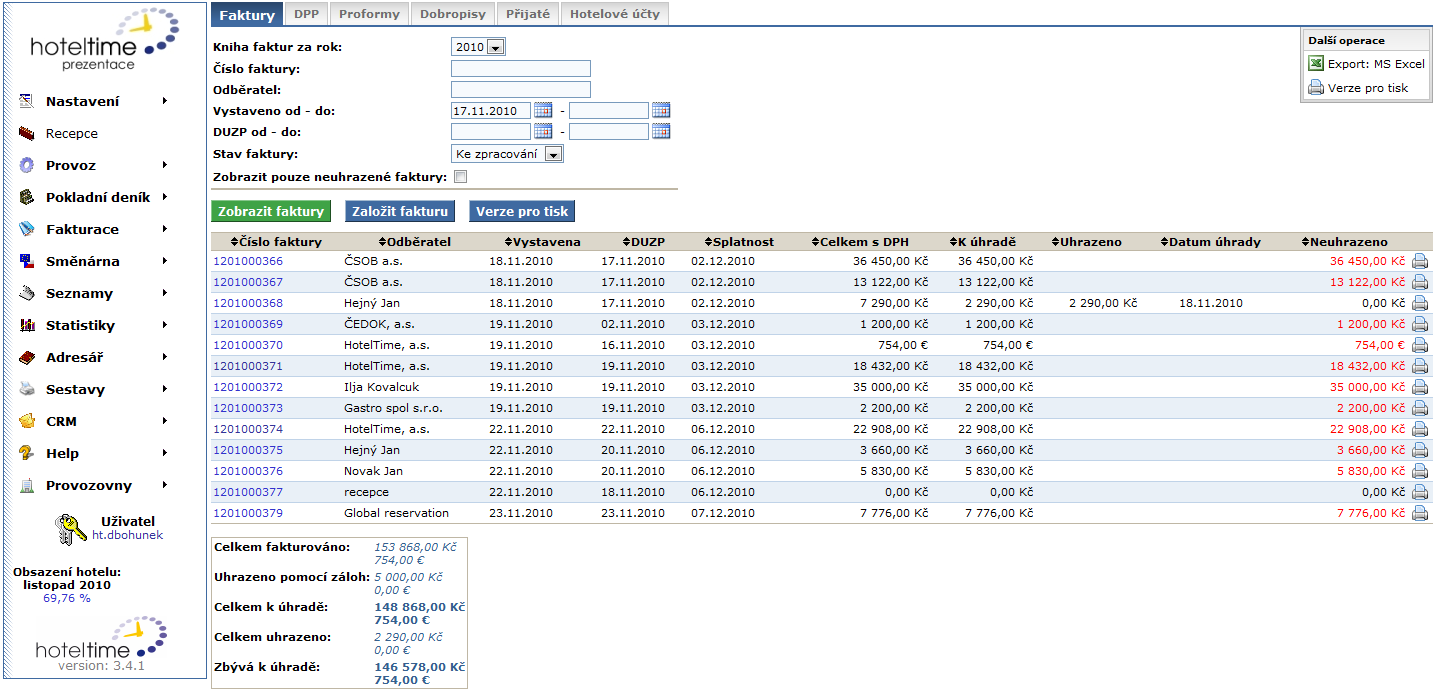
Task: Click the Adresář menu item label
Action: pos(74,357)
